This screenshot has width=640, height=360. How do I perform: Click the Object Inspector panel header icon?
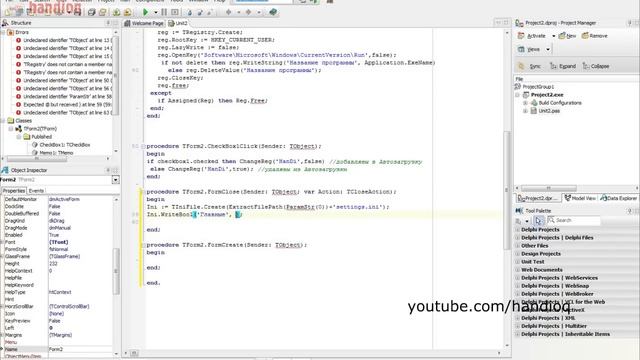tap(5, 170)
